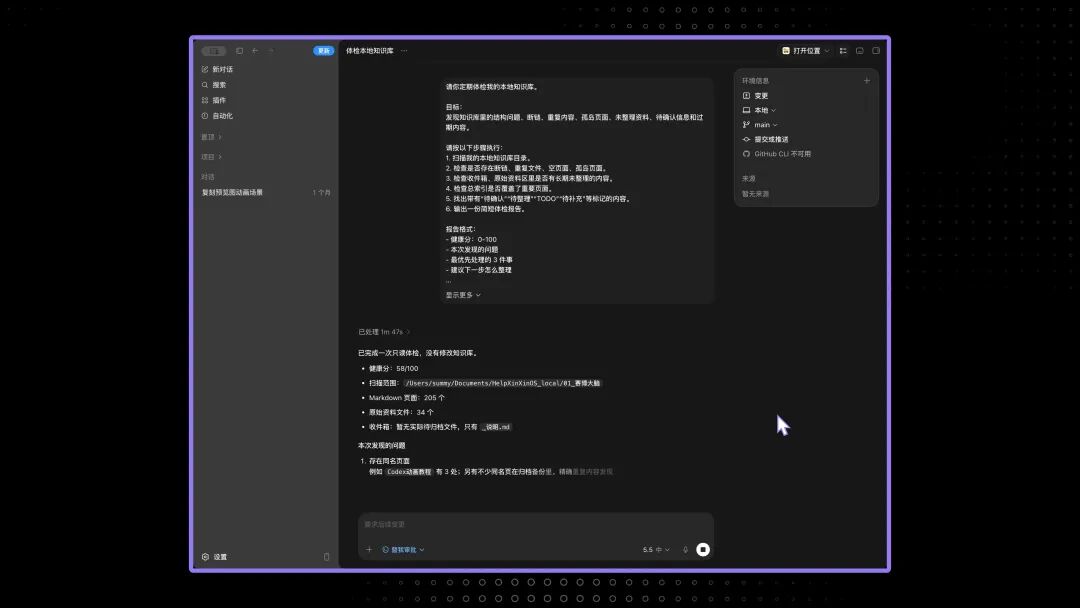The image size is (1080, 608).
Task: Click the Markdown 页面：205 个 line
Action: click(x=406, y=398)
